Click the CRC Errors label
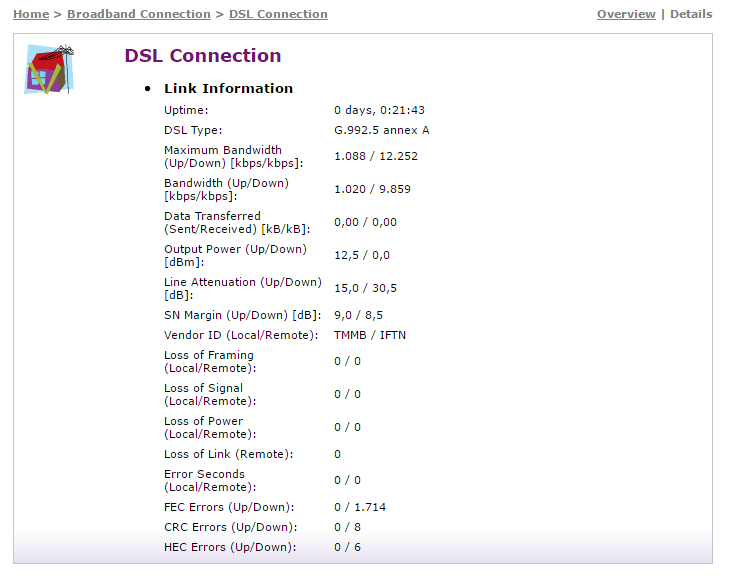Image resolution: width=740 pixels, height=587 pixels. click(x=231, y=527)
